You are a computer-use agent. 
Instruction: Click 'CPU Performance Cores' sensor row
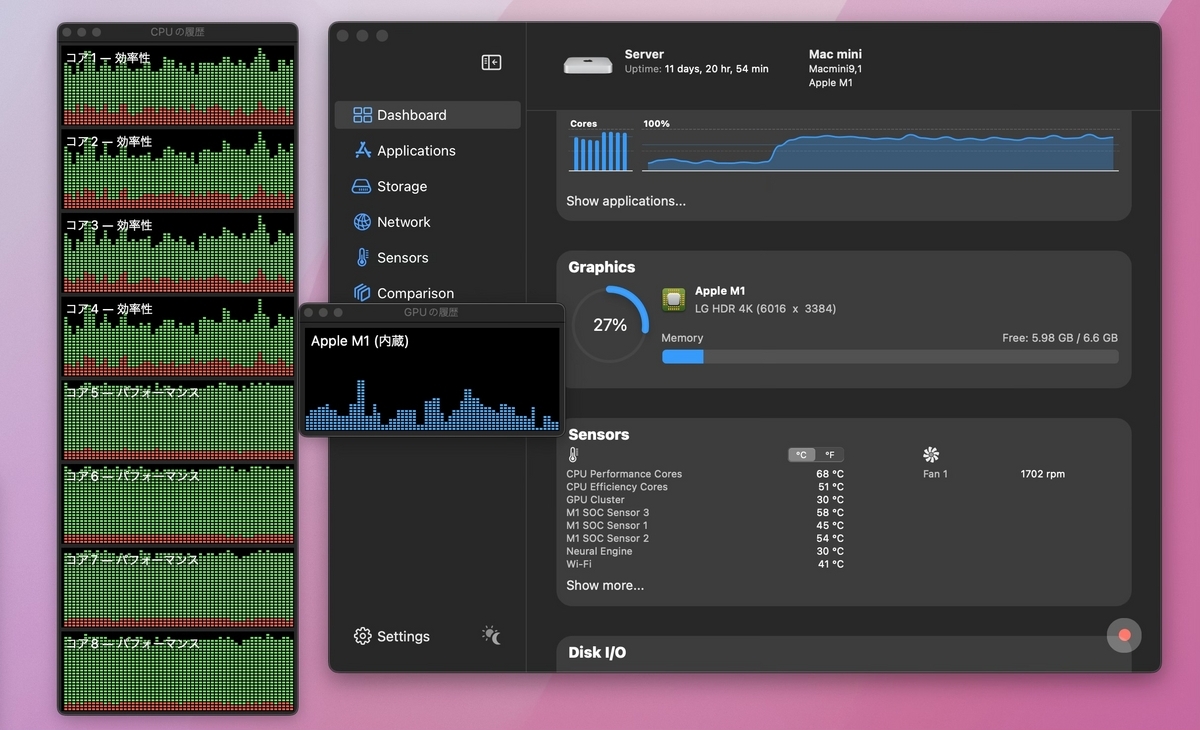705,474
